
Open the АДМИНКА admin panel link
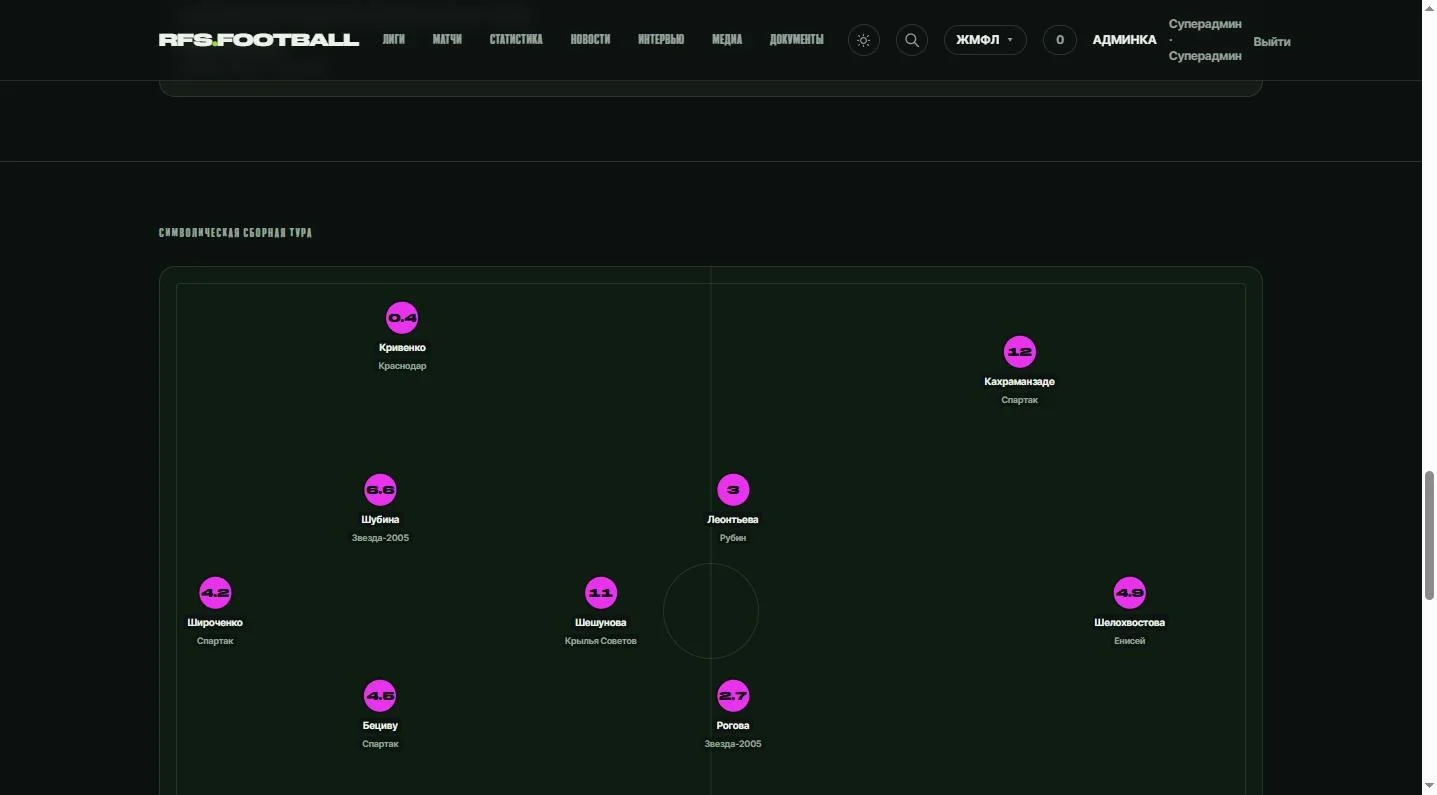(x=1124, y=40)
